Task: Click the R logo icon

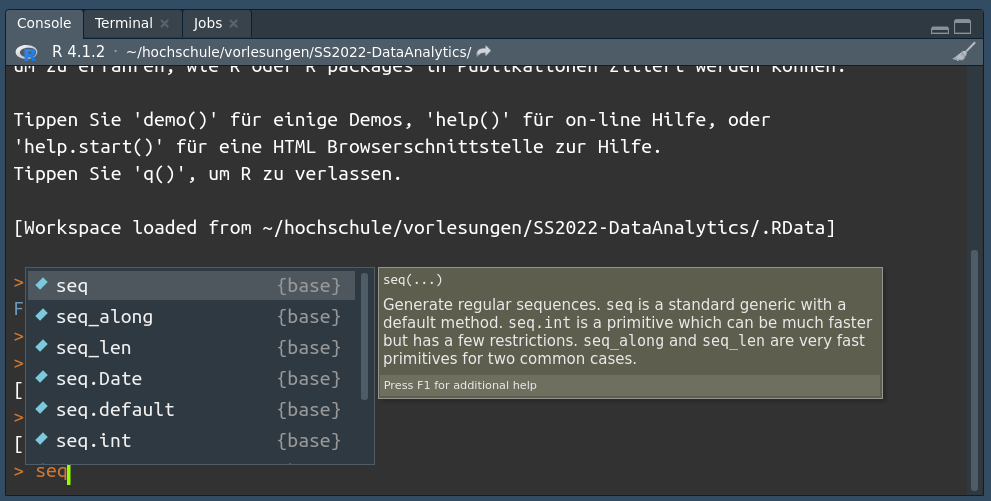Action: tap(28, 52)
